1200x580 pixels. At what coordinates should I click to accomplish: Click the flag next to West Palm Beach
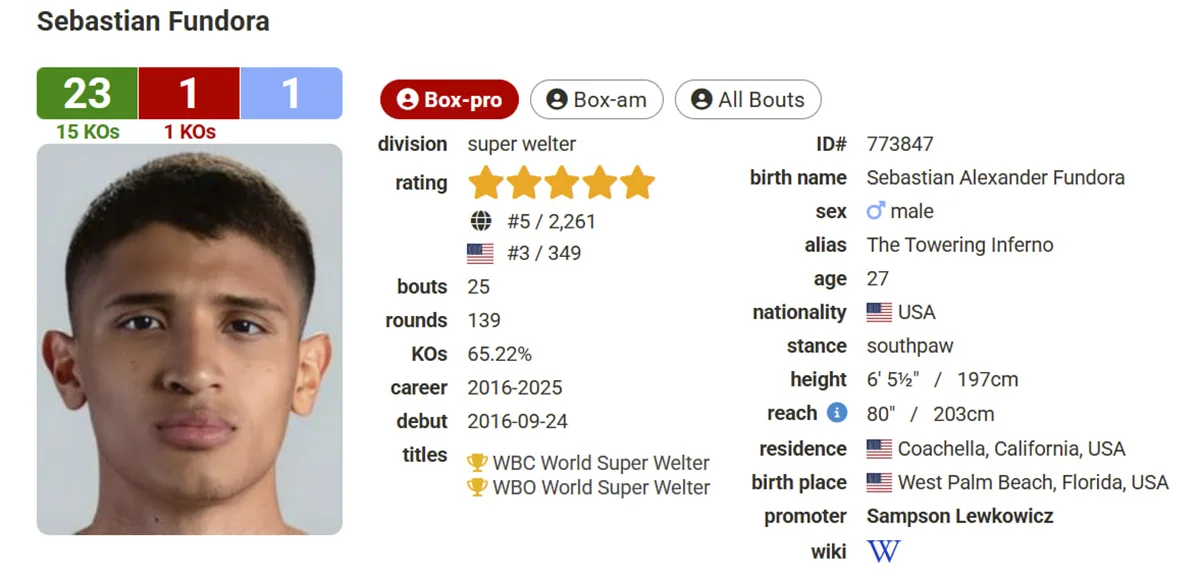pos(879,482)
